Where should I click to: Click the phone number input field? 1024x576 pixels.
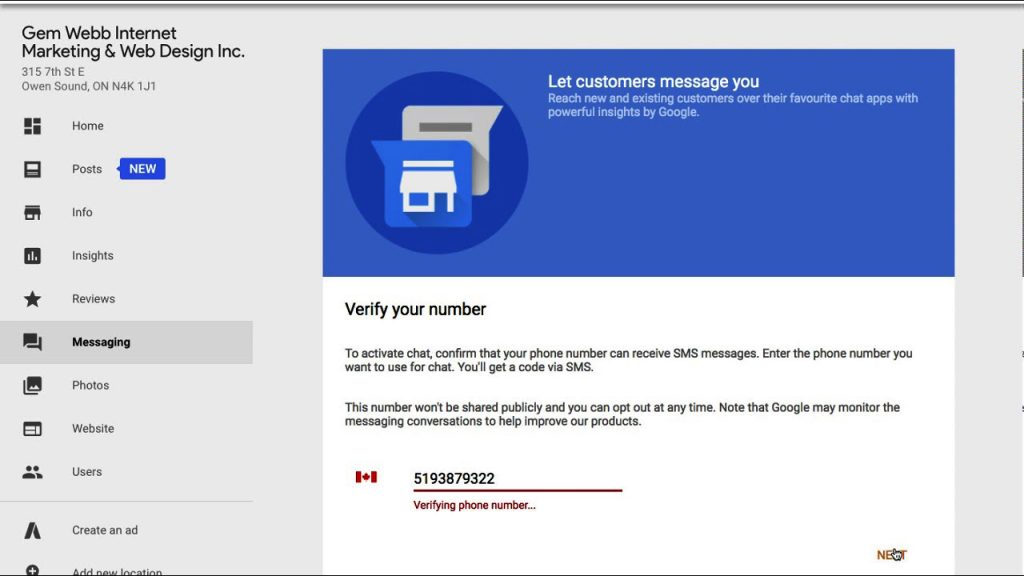517,478
